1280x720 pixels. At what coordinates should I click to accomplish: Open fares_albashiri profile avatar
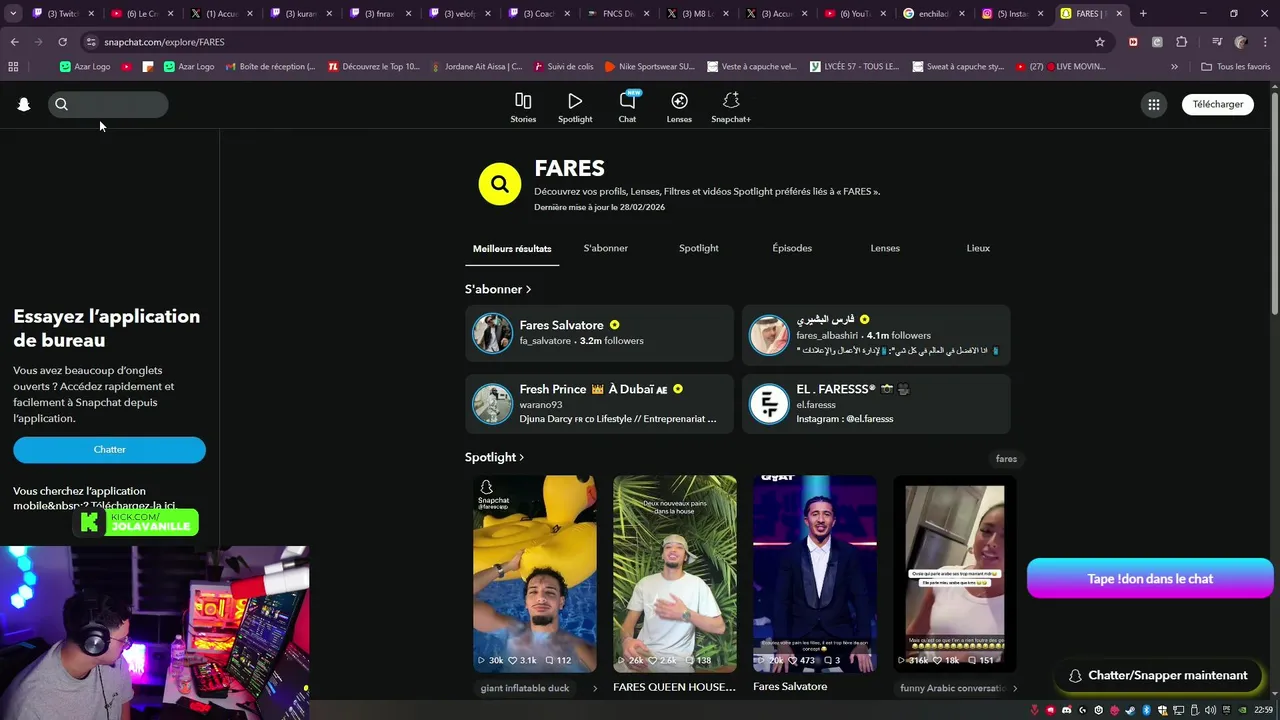[x=769, y=333]
